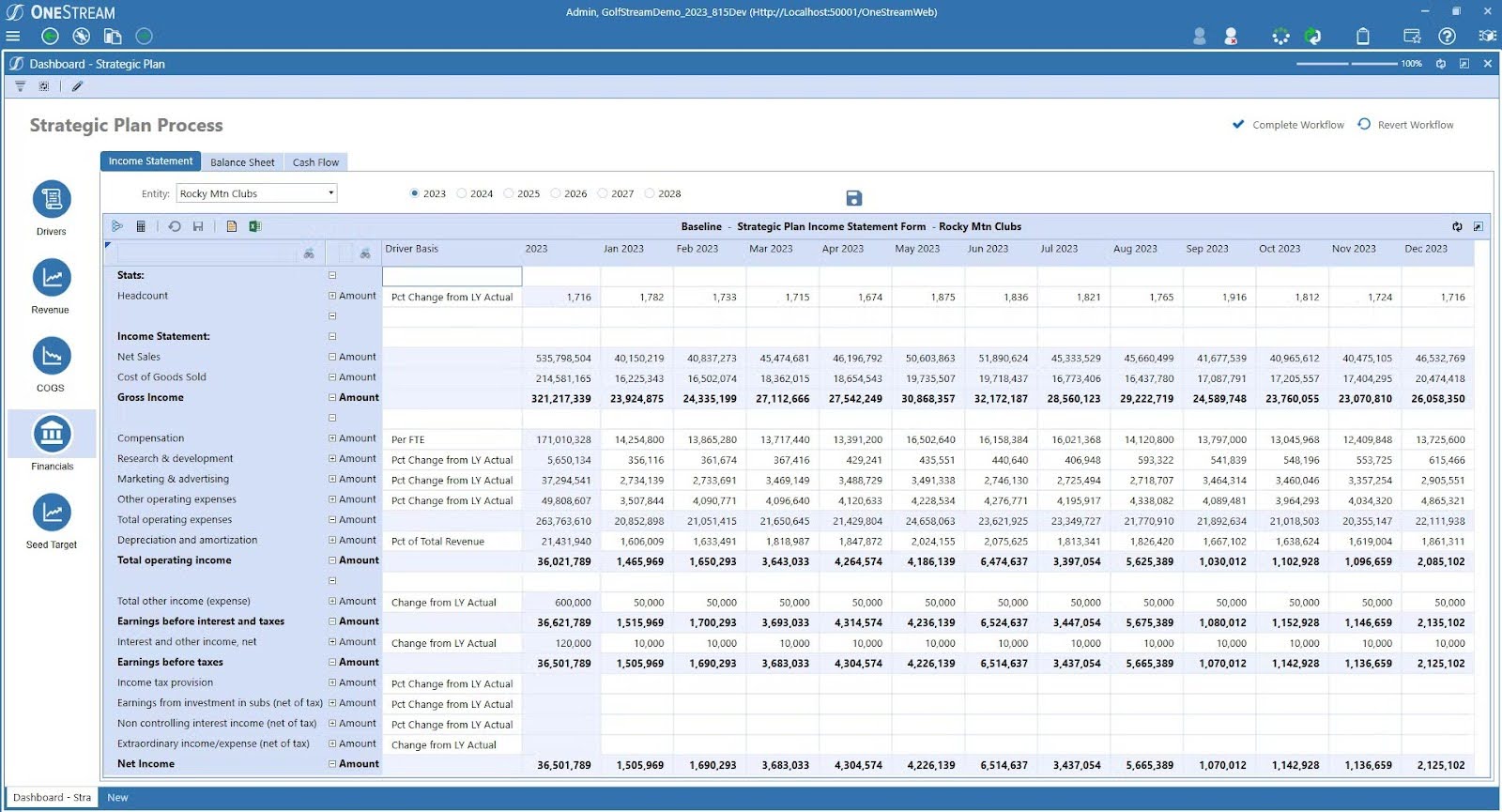
Task: Click the green back arrow button
Action: [x=51, y=37]
